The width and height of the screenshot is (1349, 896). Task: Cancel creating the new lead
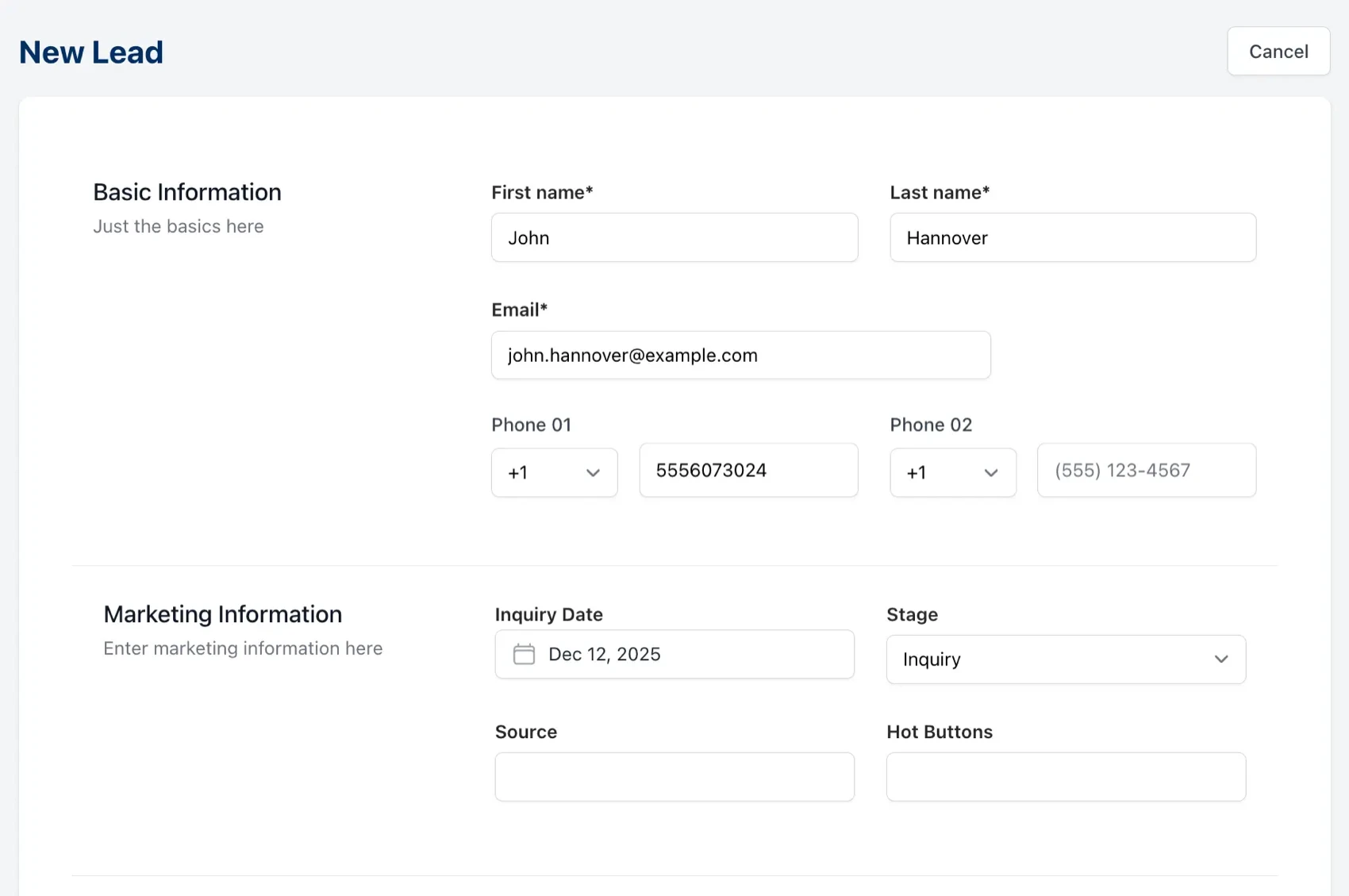1278,51
